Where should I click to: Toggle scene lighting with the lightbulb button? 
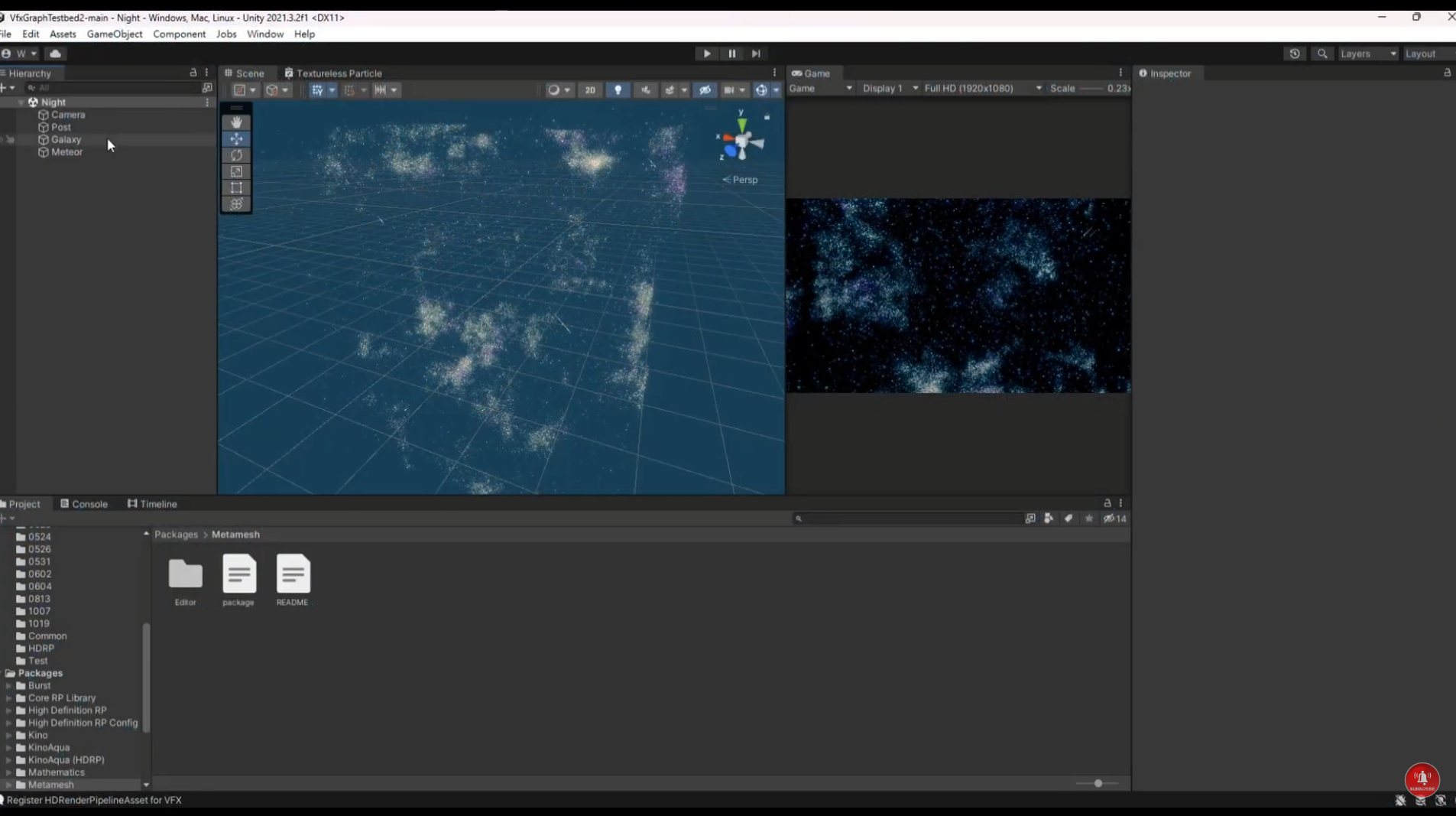(618, 89)
